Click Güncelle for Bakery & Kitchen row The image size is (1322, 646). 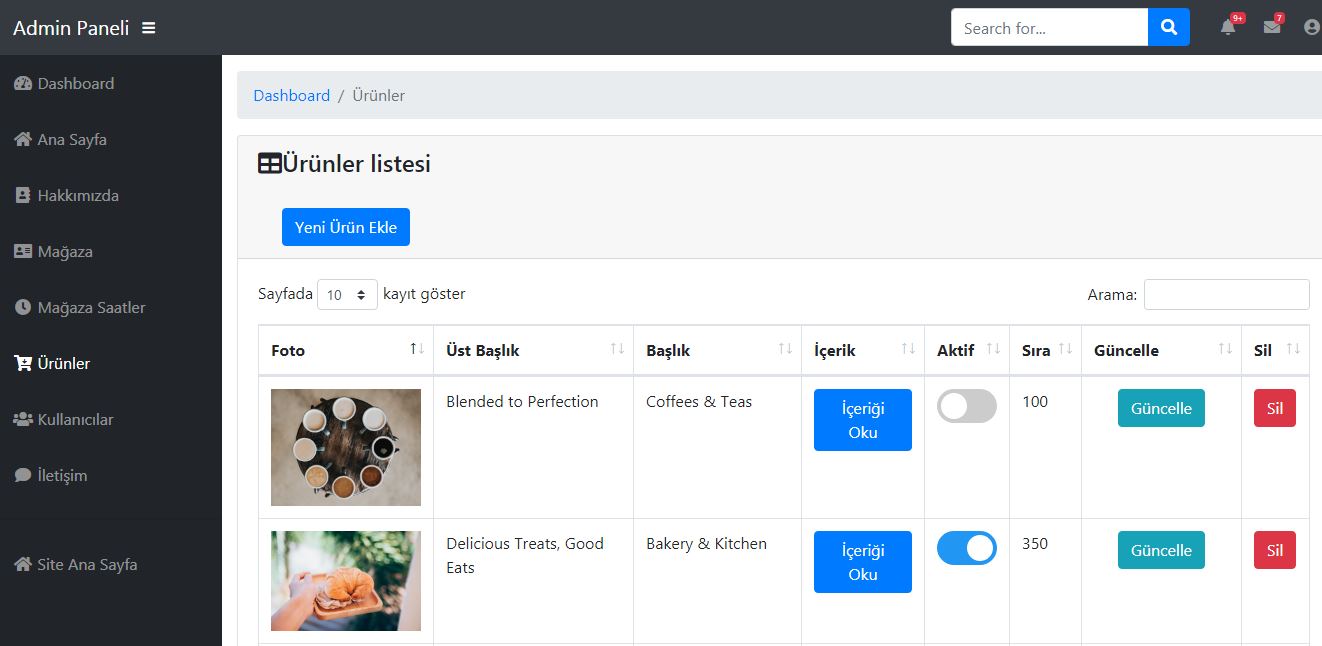(1160, 550)
